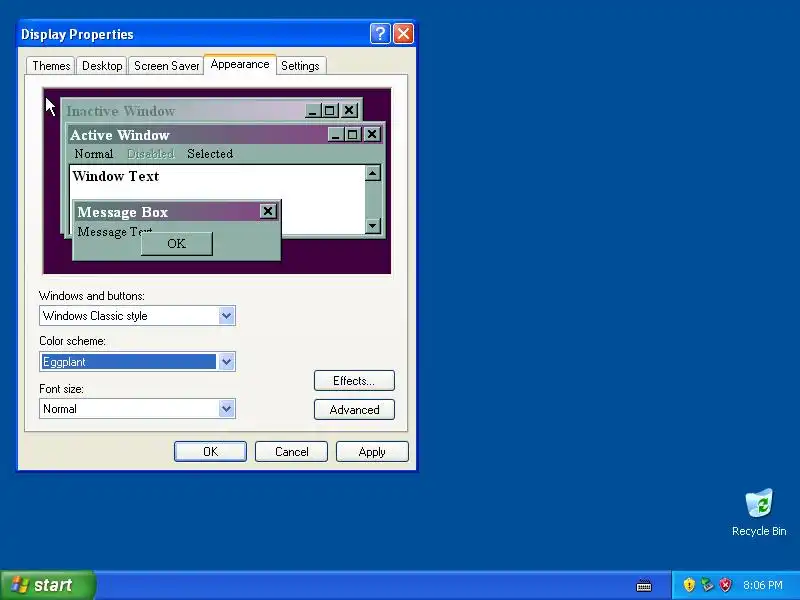Click the selected Eggplant value field
Screen dimensions: 800x600
tap(129, 362)
